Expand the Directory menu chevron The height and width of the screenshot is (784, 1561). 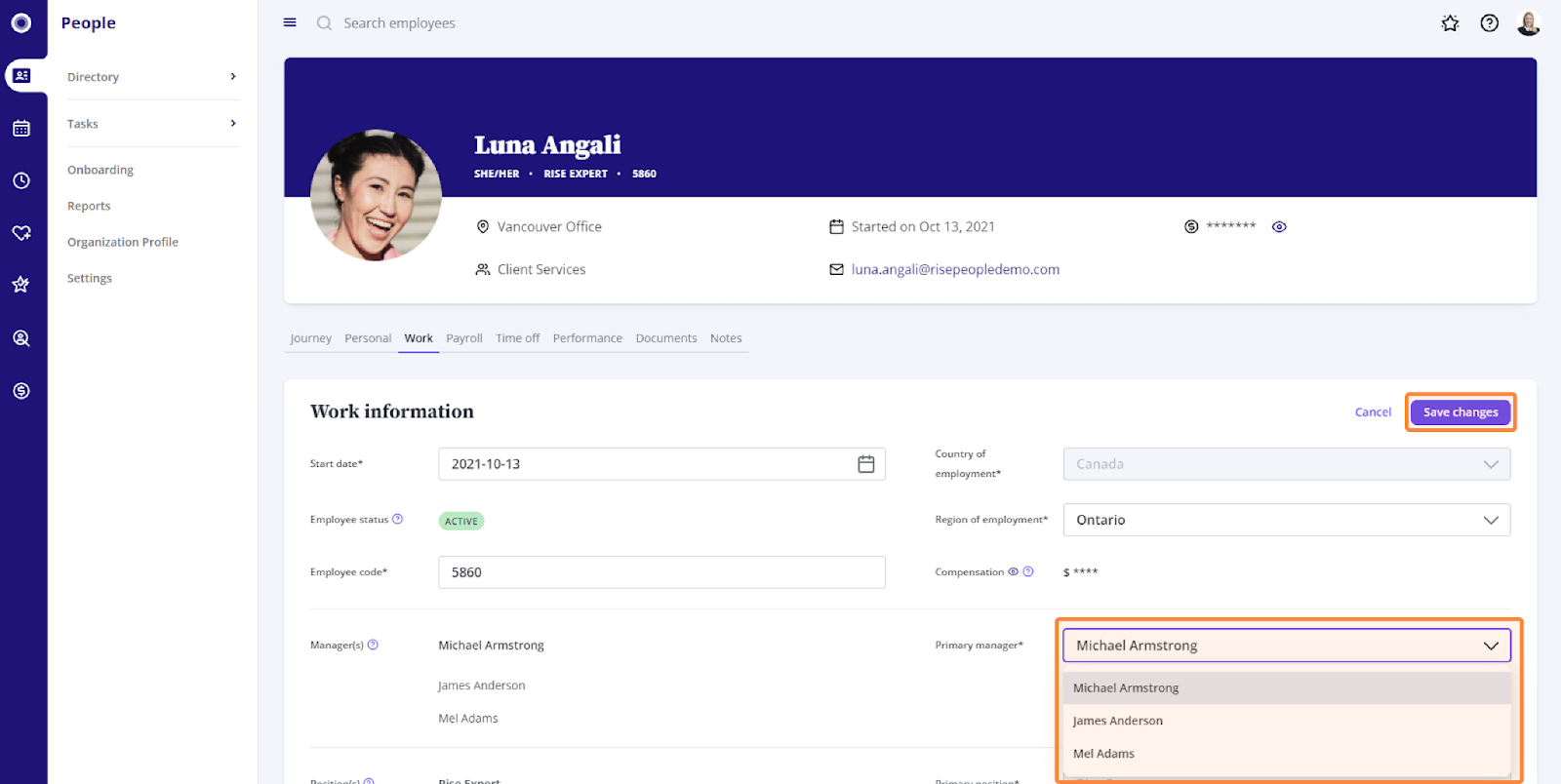pos(233,76)
